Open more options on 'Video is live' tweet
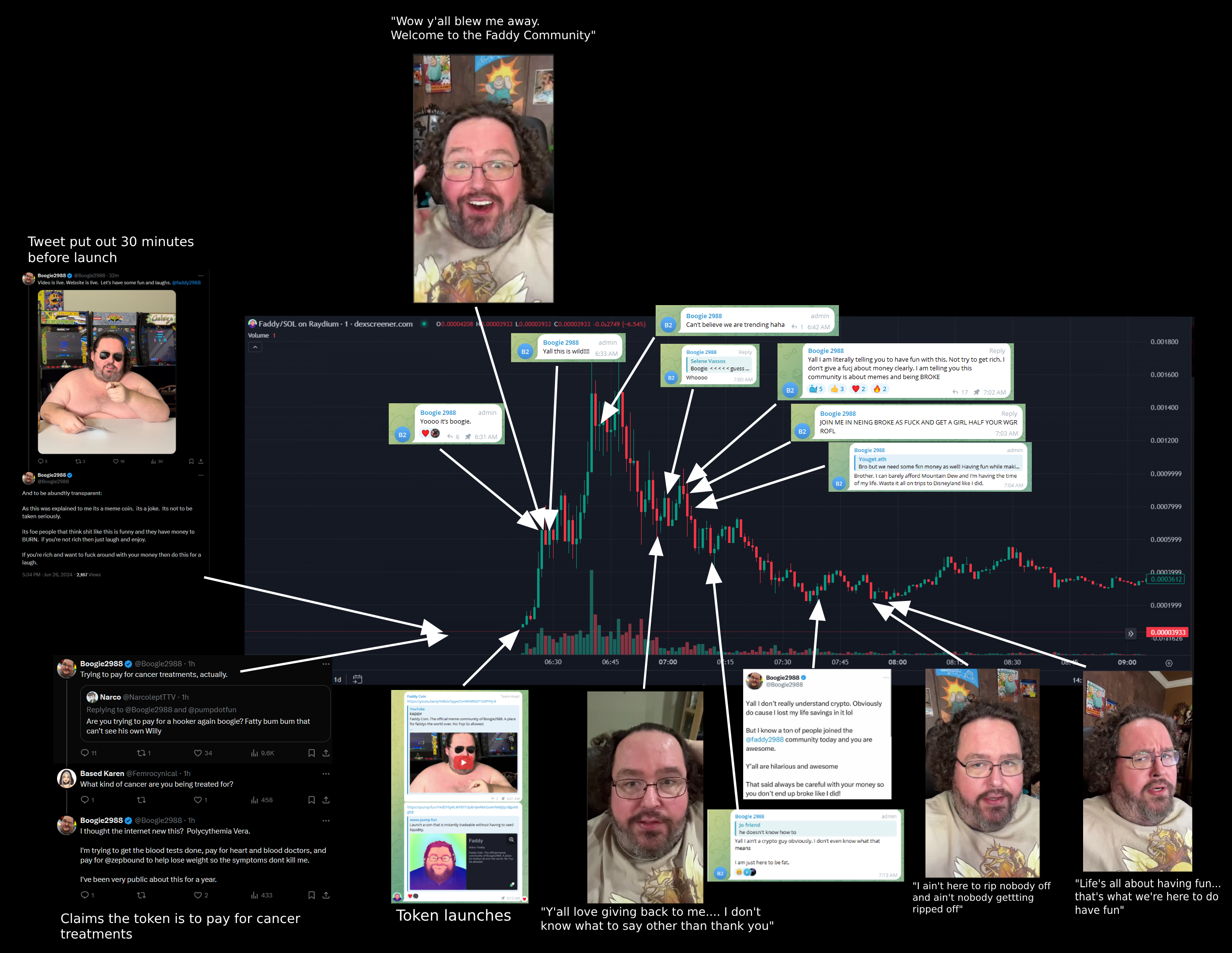Viewport: 1232px width, 953px height. 201,276
